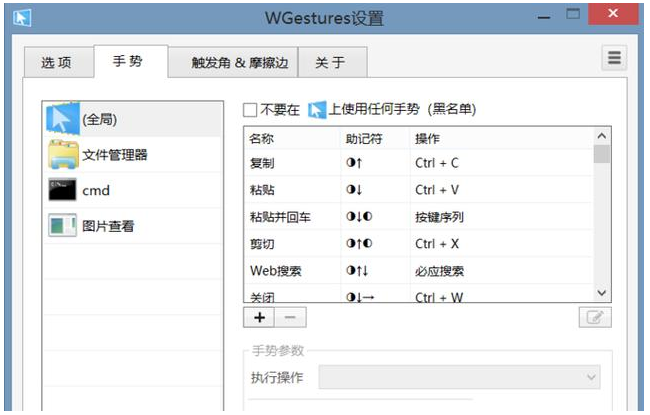This screenshot has height=415, width=650.
Task: Select the 剪切 gesture row
Action: pos(419,244)
